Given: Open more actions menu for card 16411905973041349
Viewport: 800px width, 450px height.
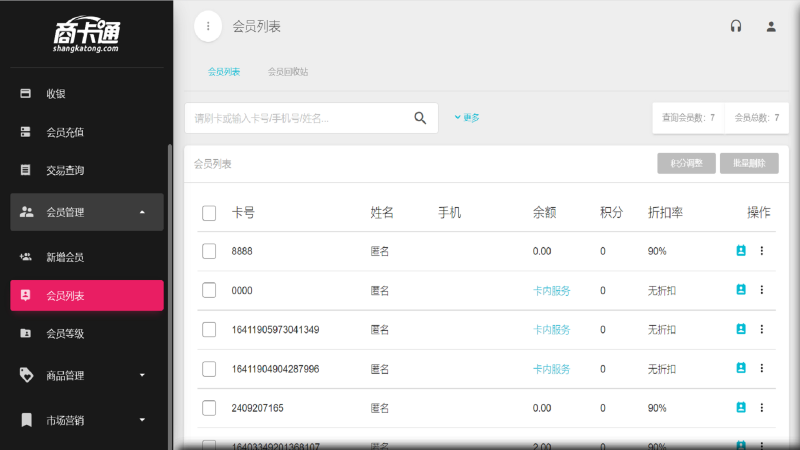Looking at the screenshot, I should pyautogui.click(x=762, y=329).
